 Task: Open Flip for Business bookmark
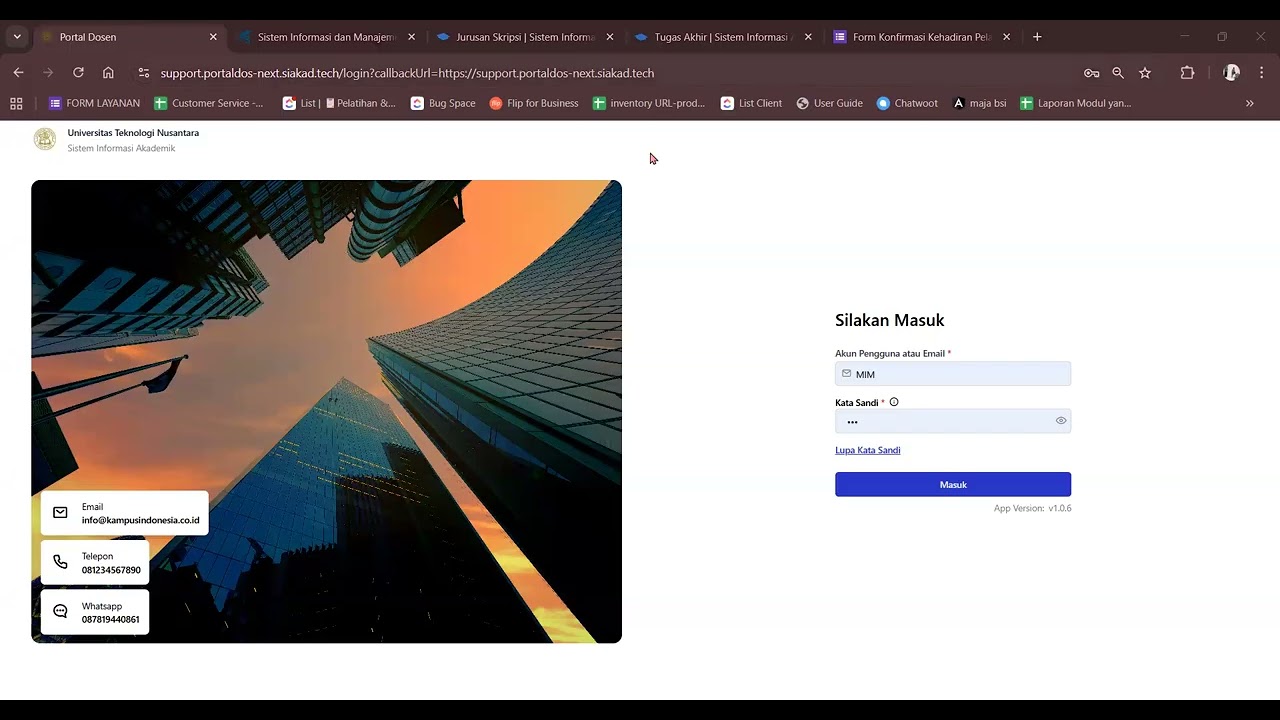coord(534,103)
